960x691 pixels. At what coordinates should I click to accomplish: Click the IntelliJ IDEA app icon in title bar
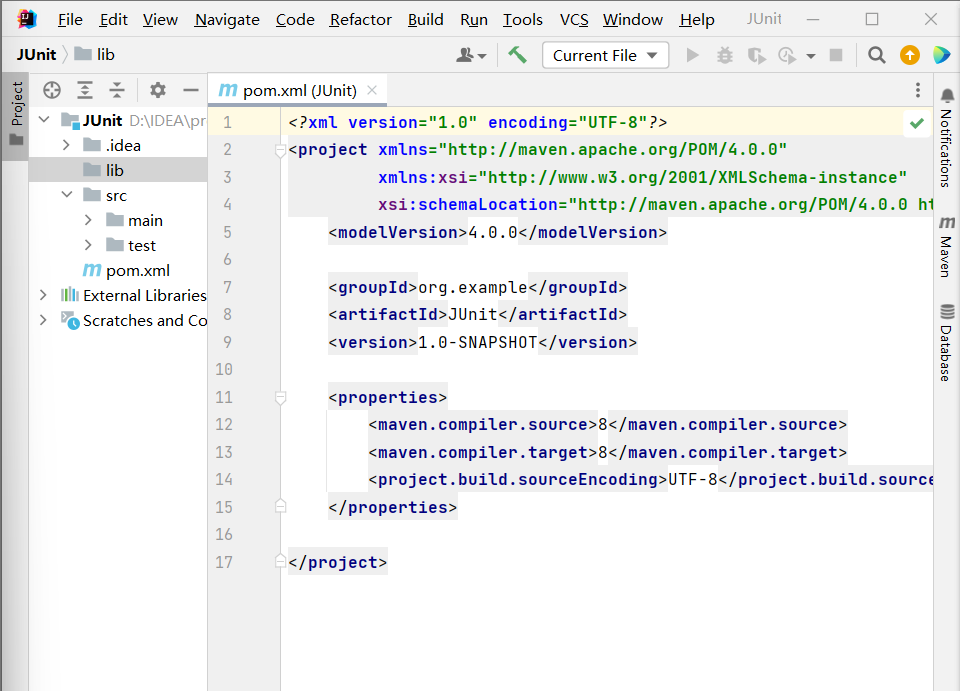(x=27, y=19)
